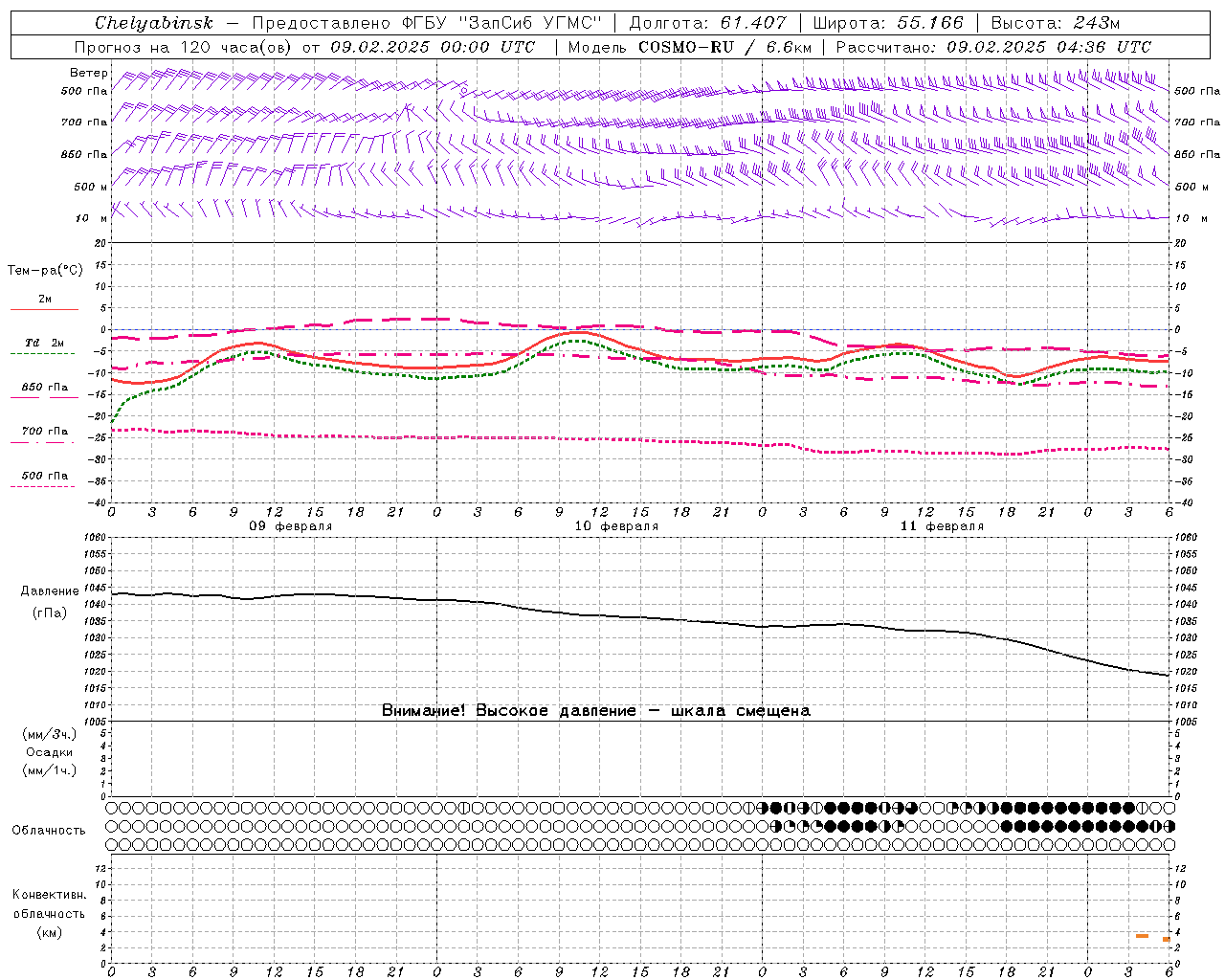The height and width of the screenshot is (980, 1225).
Task: Click the '11 февраля' date label
Action: [942, 526]
